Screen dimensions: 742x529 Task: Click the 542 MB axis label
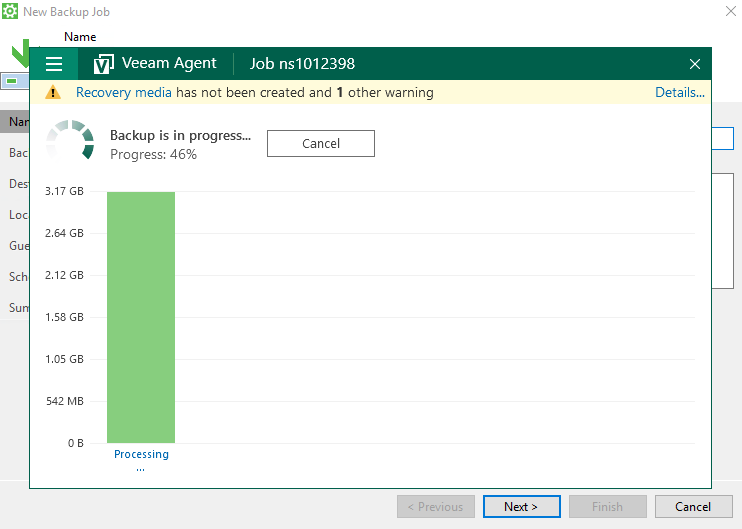pyautogui.click(x=65, y=401)
